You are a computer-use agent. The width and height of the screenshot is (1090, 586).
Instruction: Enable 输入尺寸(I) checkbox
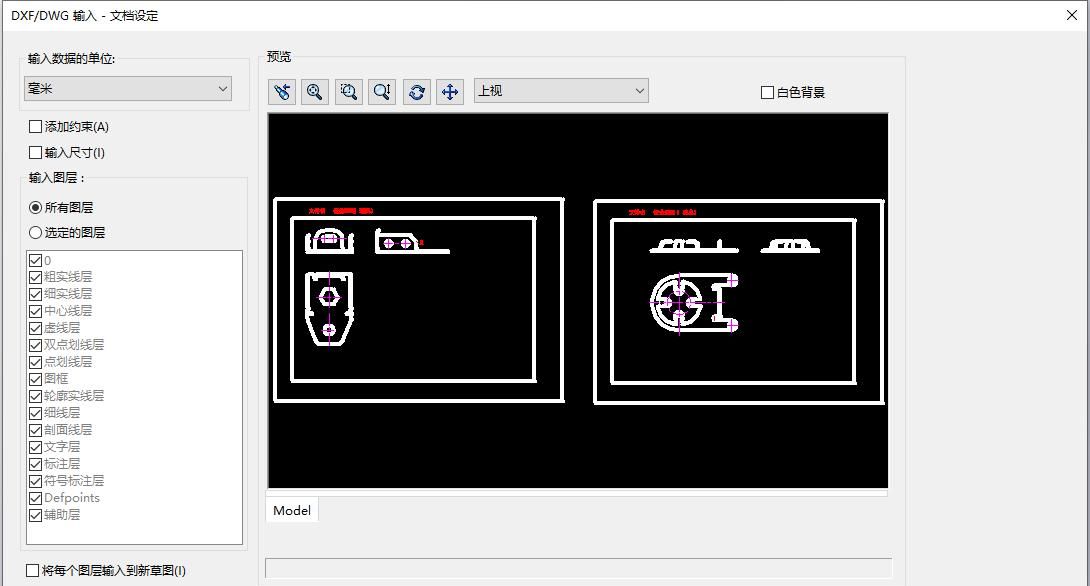35,152
